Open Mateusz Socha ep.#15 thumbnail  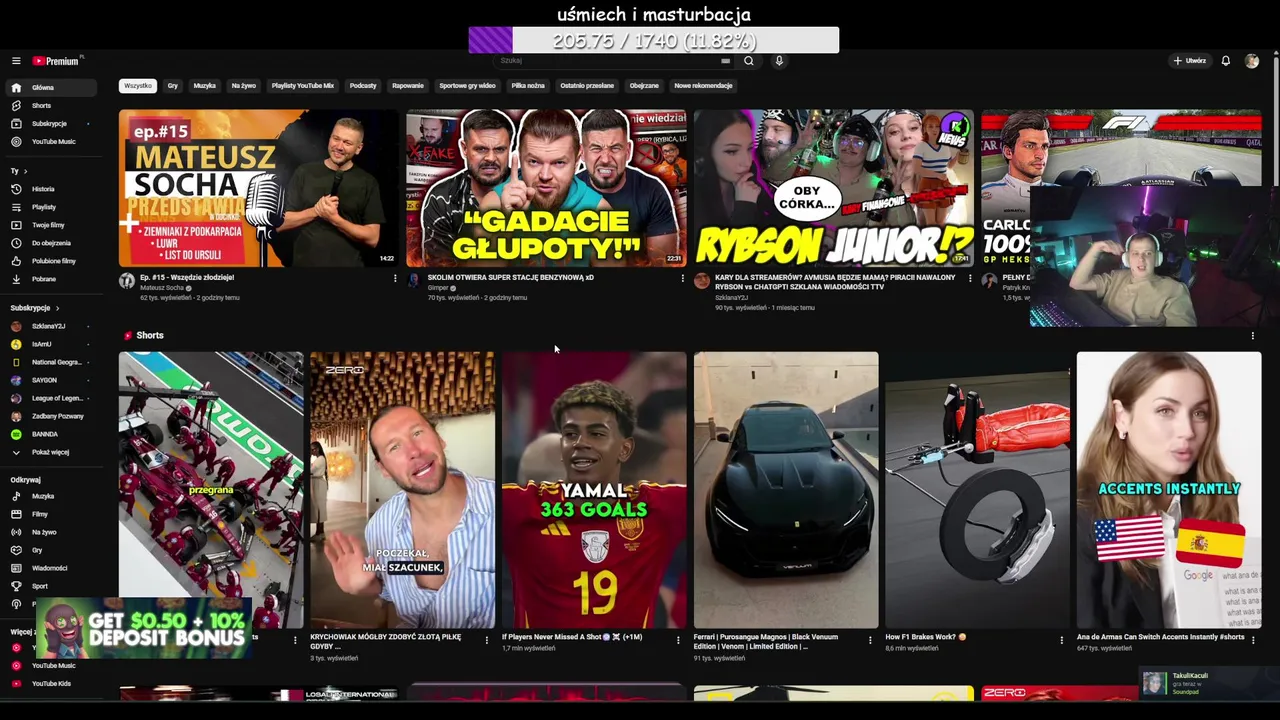258,188
